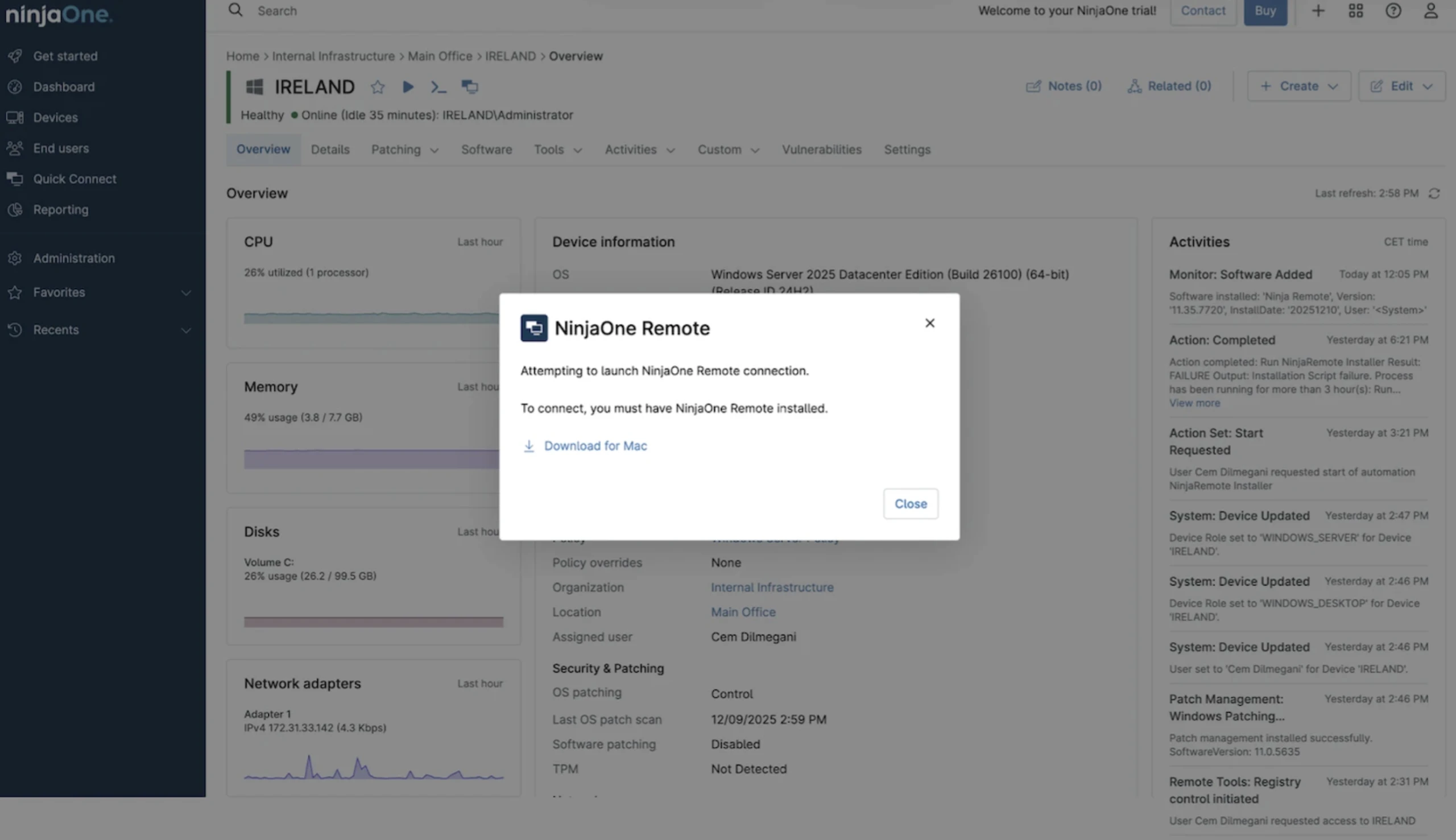Close dialog with the X icon
Image resolution: width=1456 pixels, height=840 pixels.
pos(929,323)
